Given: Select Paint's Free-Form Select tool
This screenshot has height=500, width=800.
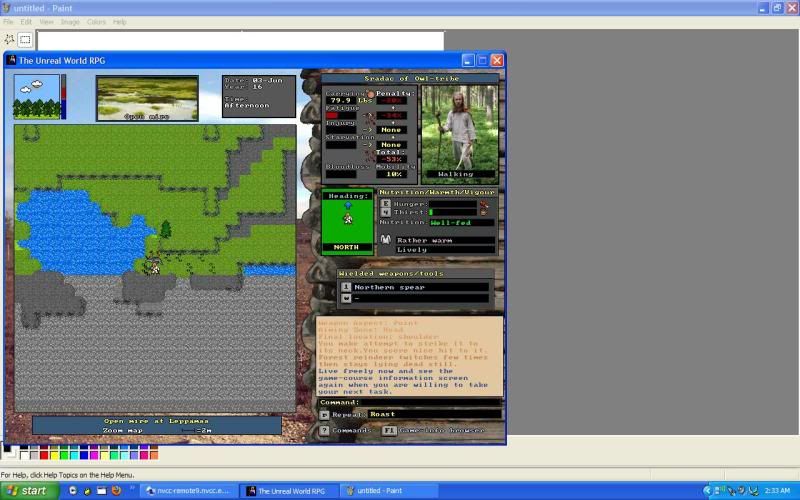Looking at the screenshot, I should point(9,39).
